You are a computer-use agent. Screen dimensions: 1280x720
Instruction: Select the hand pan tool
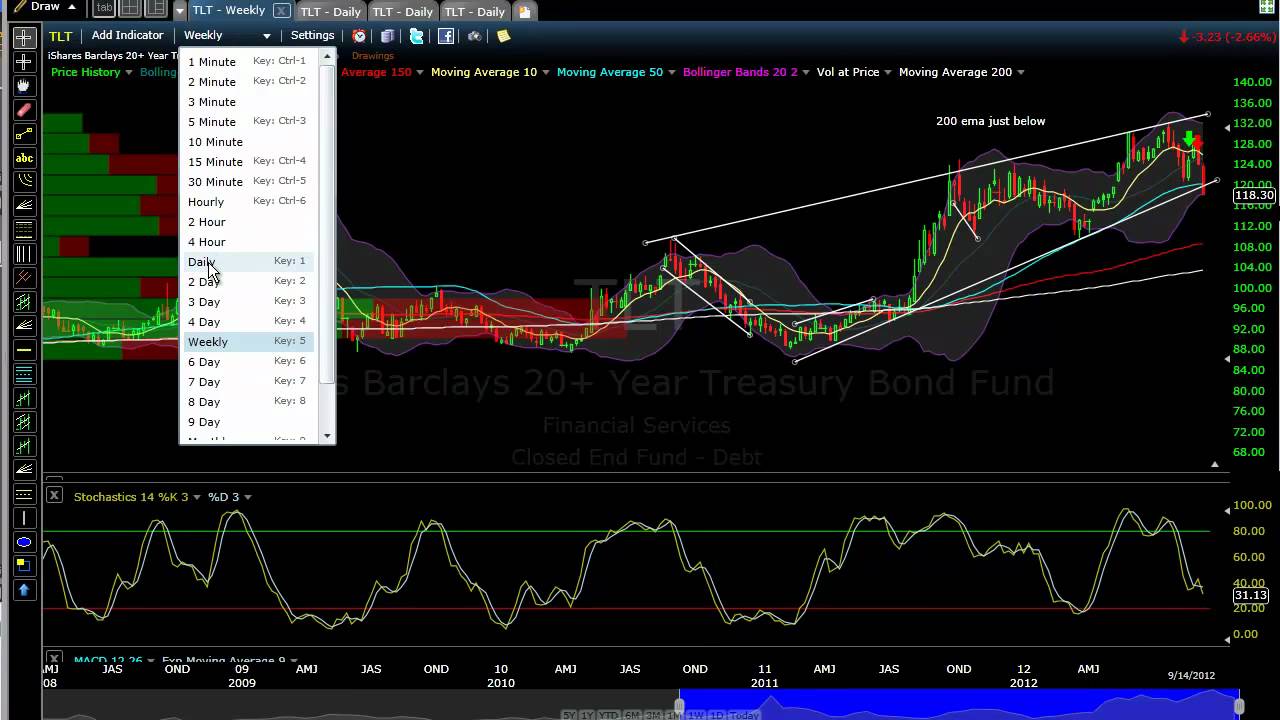pos(24,86)
